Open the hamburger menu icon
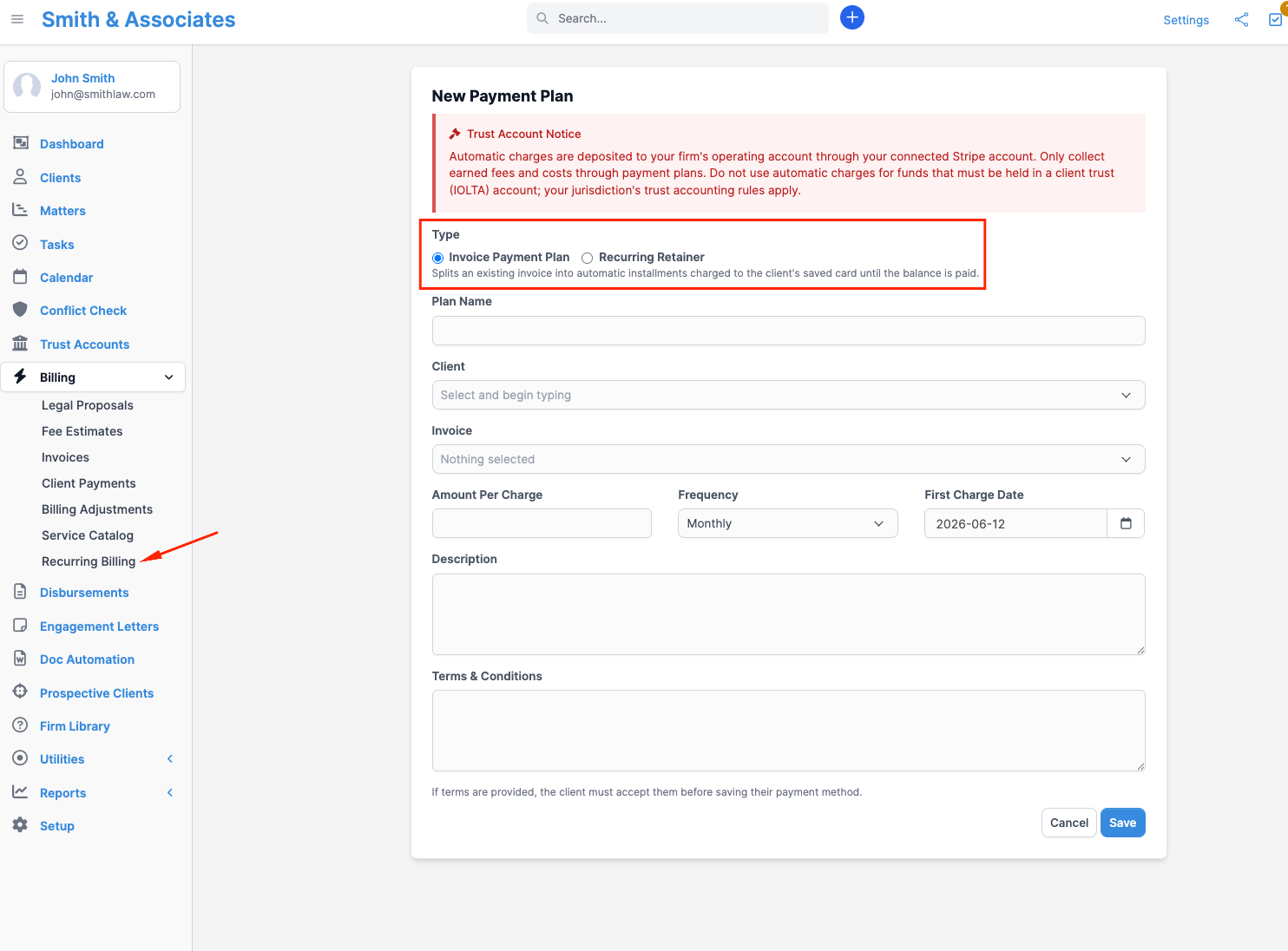1288x951 pixels. 17,19
